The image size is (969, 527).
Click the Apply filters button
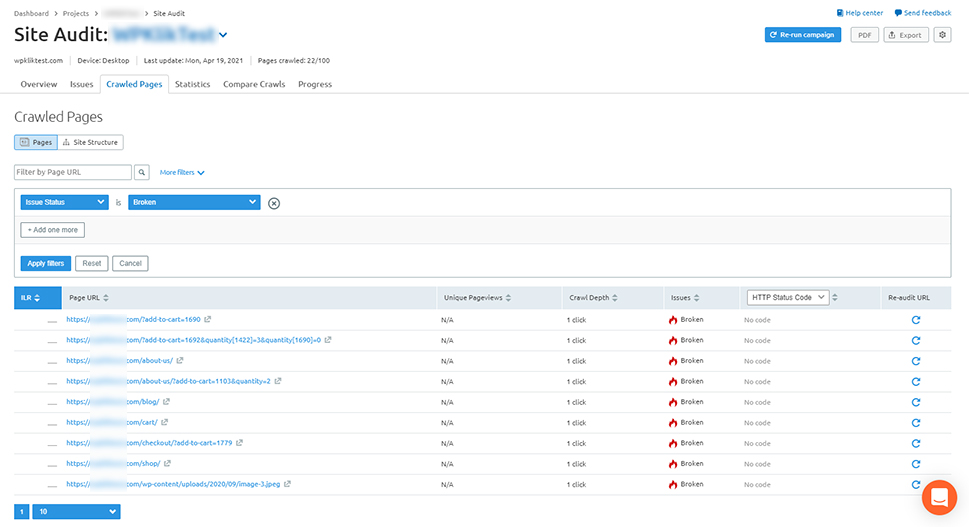point(45,264)
